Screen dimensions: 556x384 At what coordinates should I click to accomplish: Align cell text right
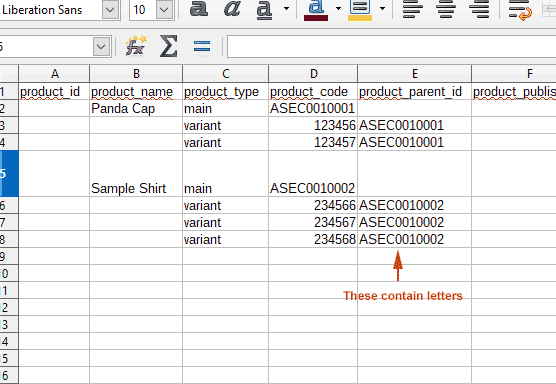[x=479, y=9]
